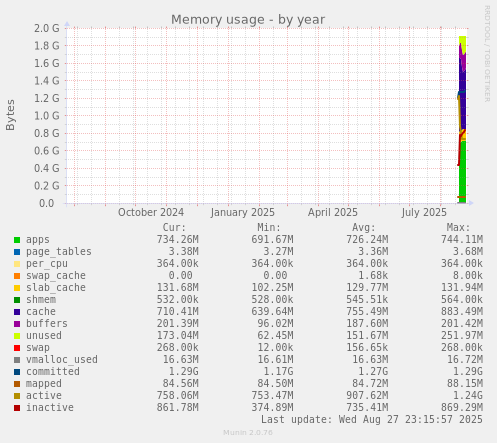
Task: Click the active max value 1.24G
Action: 468,396
